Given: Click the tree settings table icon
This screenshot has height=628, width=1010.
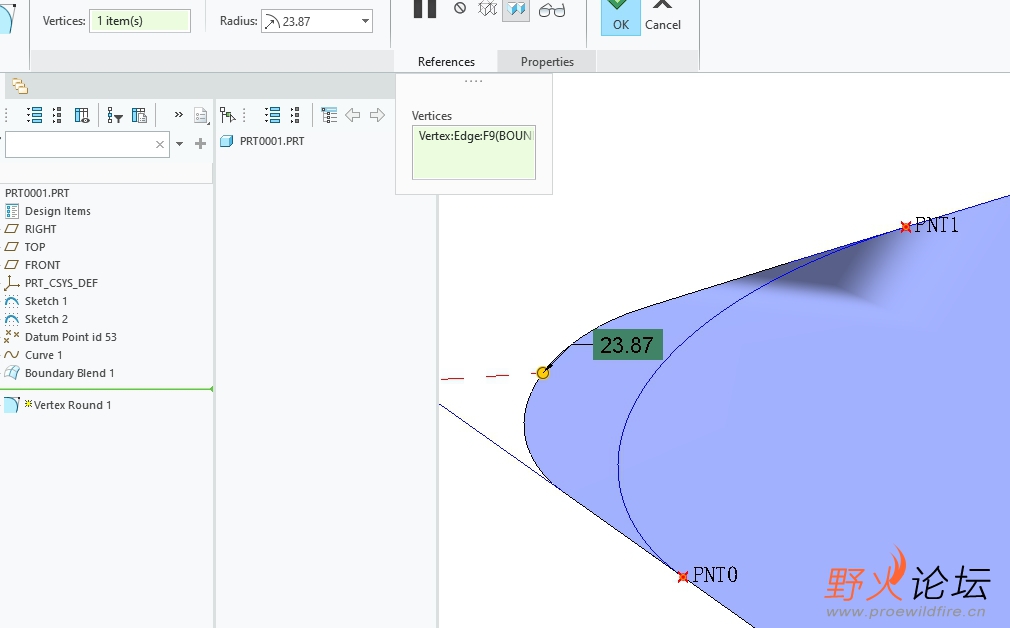Looking at the screenshot, I should pyautogui.click(x=139, y=115).
